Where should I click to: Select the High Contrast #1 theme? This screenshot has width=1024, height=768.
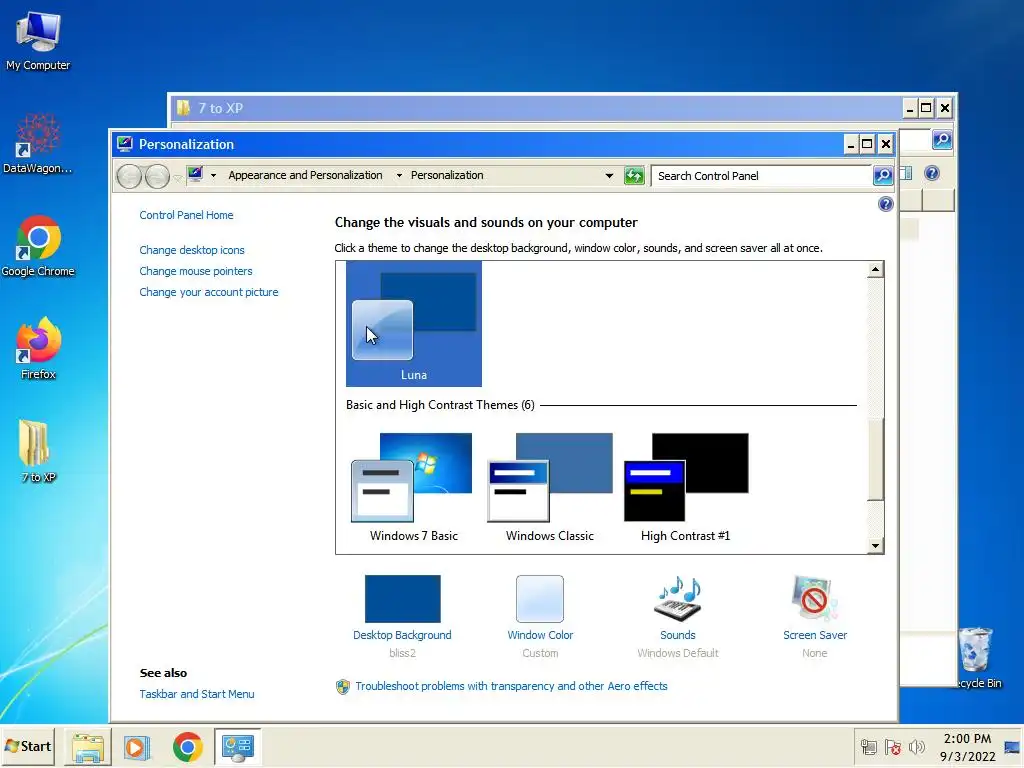pos(686,487)
